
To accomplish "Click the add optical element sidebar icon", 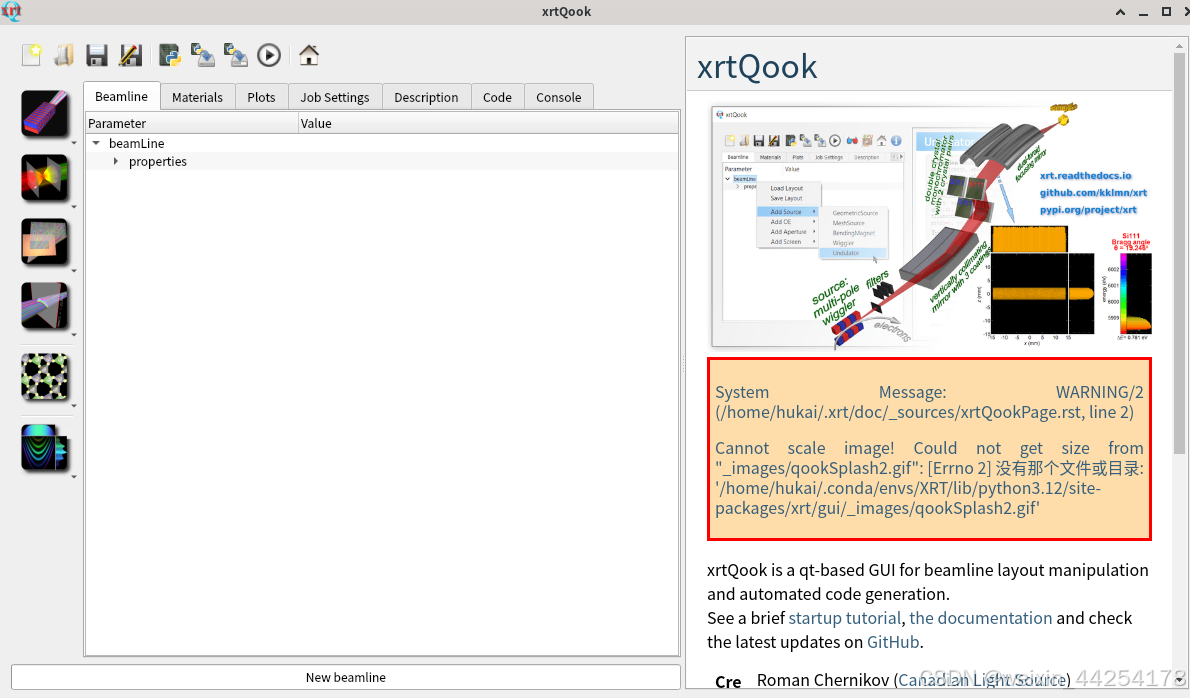I will [x=45, y=178].
